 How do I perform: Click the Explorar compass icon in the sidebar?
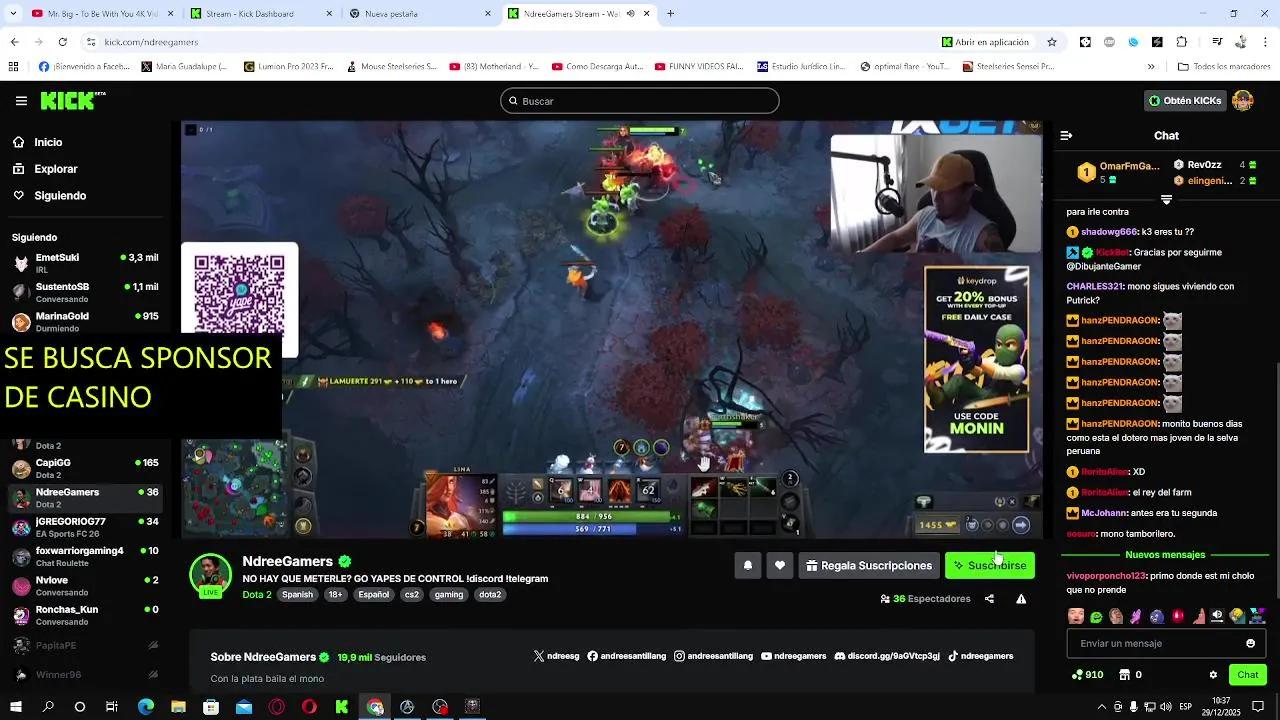[21, 168]
